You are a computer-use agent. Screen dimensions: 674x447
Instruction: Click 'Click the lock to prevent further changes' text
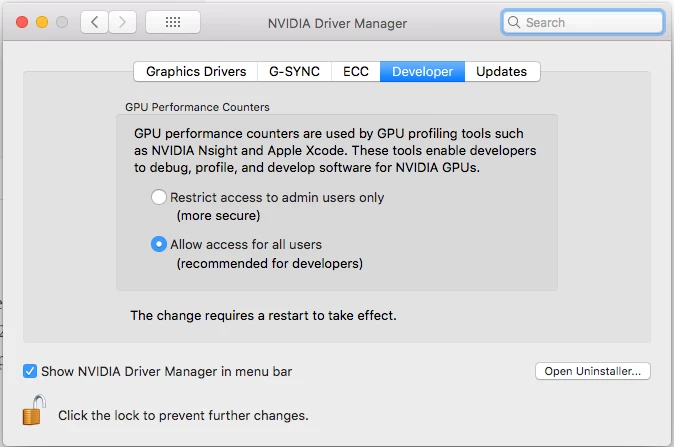(183, 416)
